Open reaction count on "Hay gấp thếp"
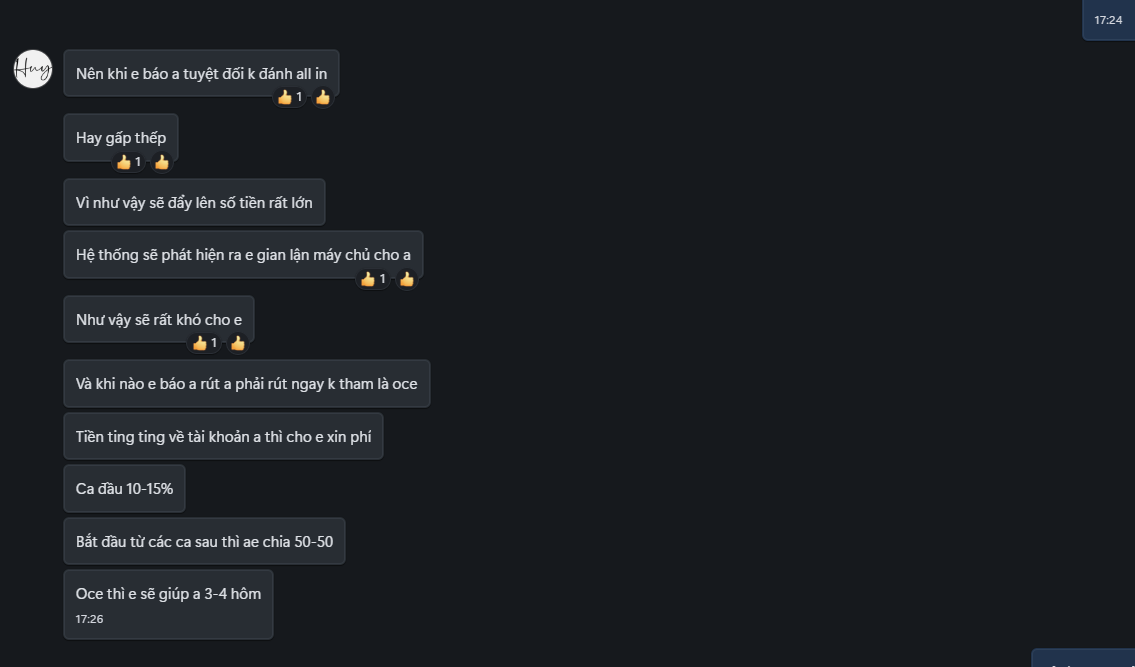 click(x=129, y=162)
